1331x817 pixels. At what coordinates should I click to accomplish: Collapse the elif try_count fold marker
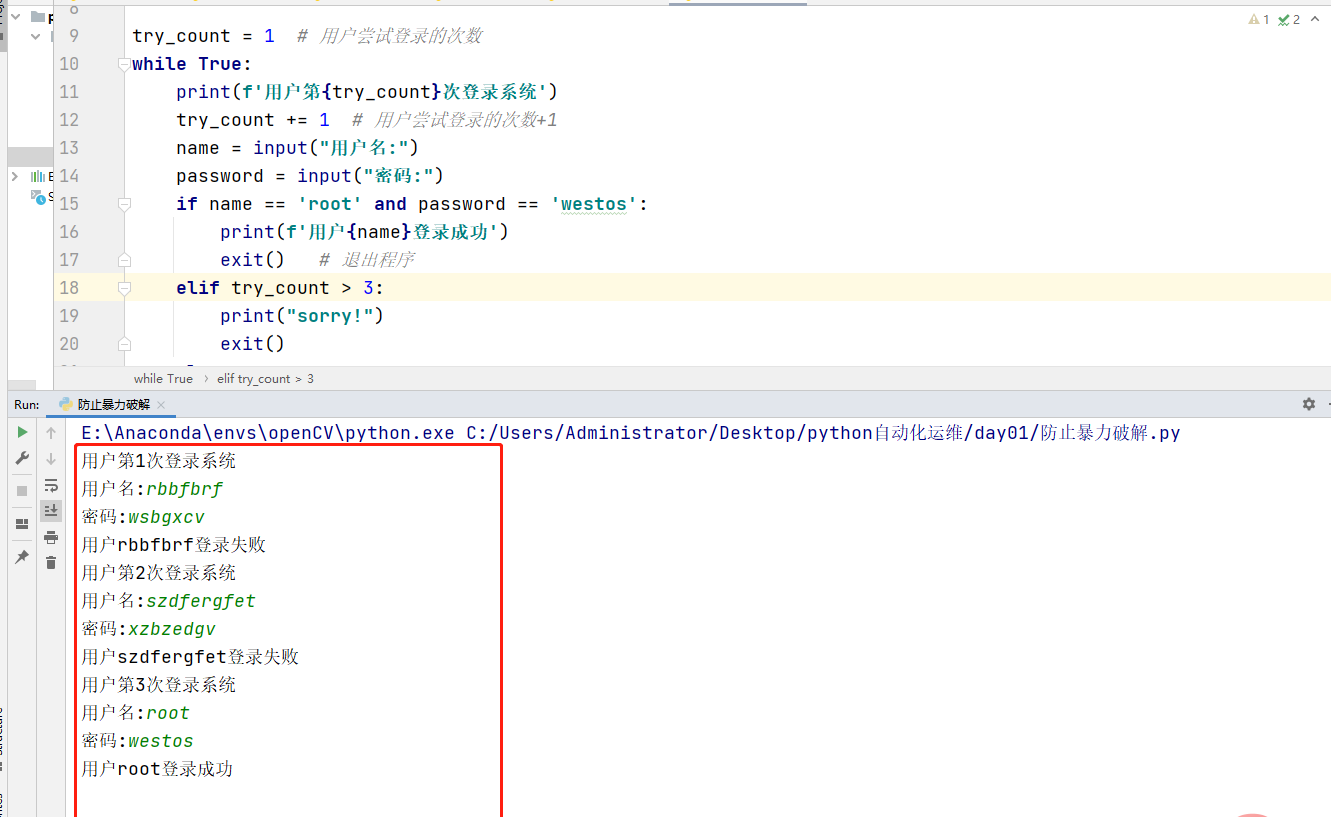click(x=124, y=288)
